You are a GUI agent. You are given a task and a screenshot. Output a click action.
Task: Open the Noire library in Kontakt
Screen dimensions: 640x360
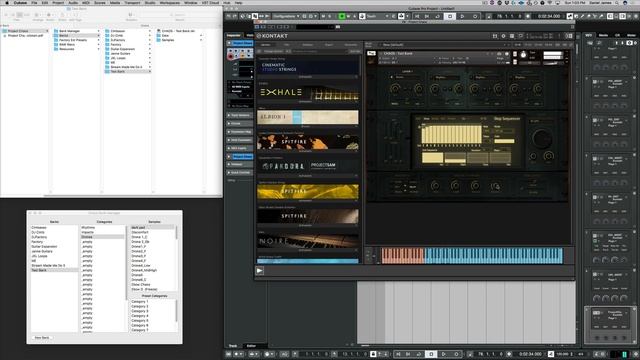point(308,241)
